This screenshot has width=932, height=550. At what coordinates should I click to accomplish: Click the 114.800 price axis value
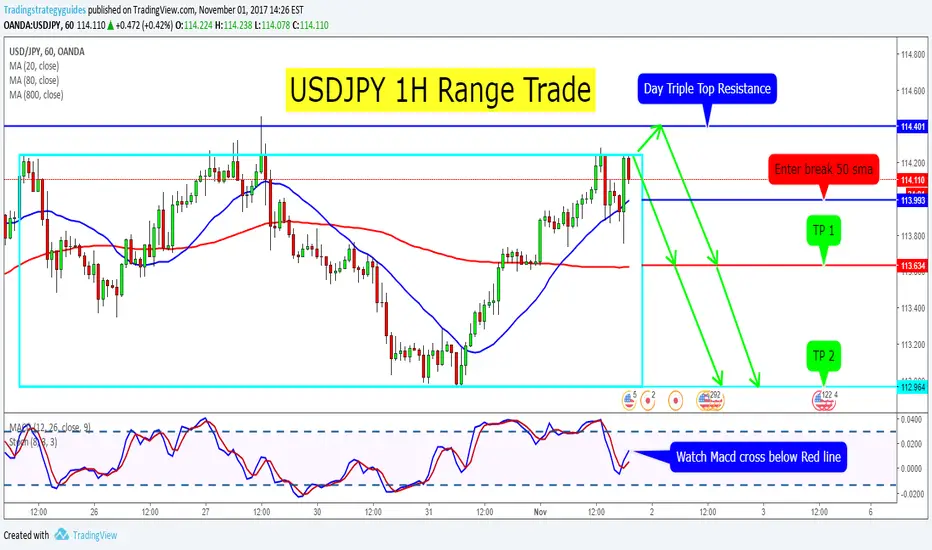[913, 55]
